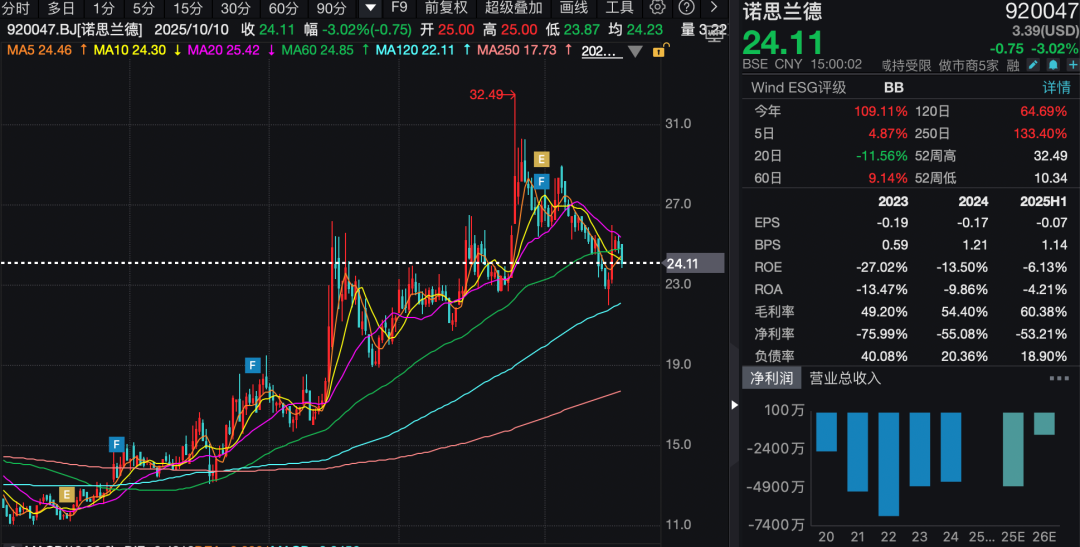Click the 32.49 high price annotation
Viewport: 1080px width, 547px height.
[486, 95]
